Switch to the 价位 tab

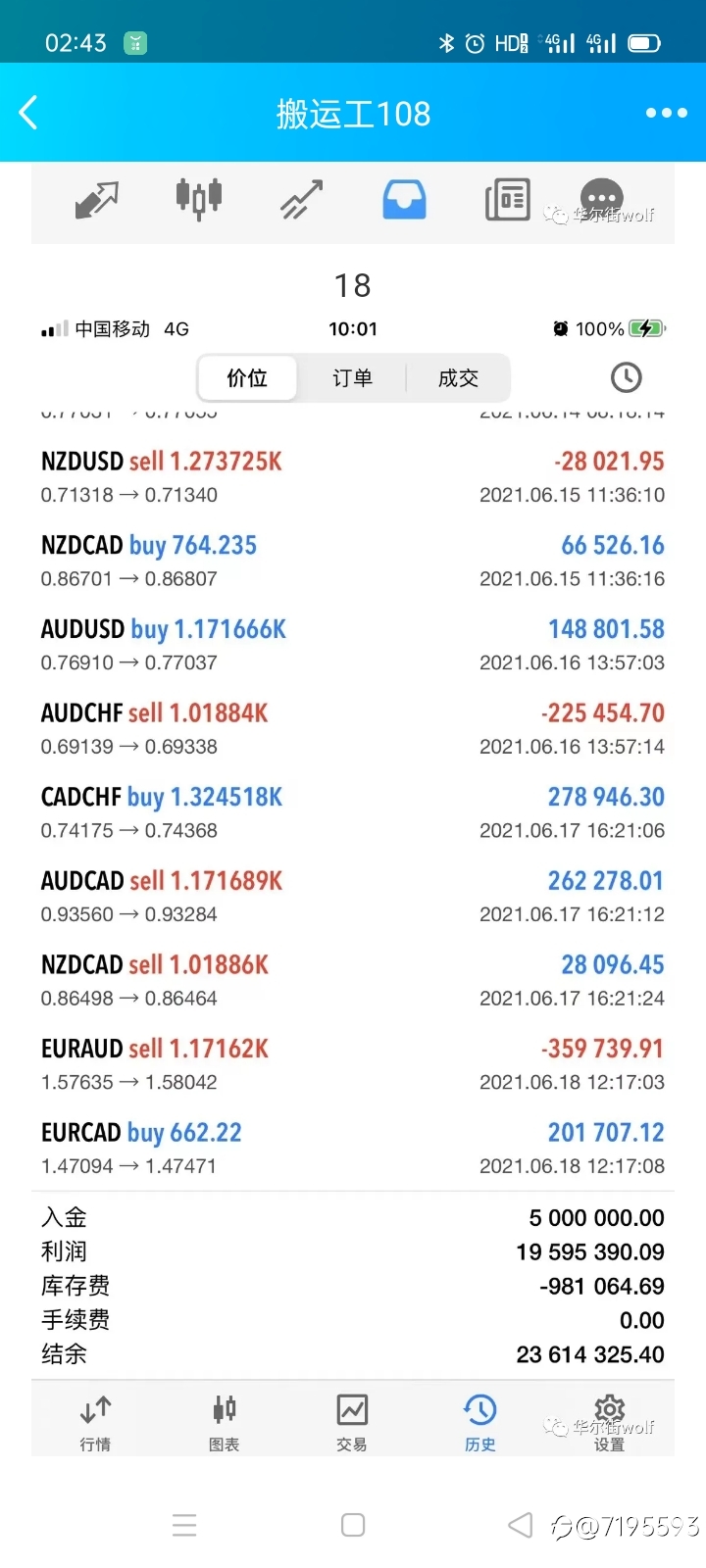[247, 378]
